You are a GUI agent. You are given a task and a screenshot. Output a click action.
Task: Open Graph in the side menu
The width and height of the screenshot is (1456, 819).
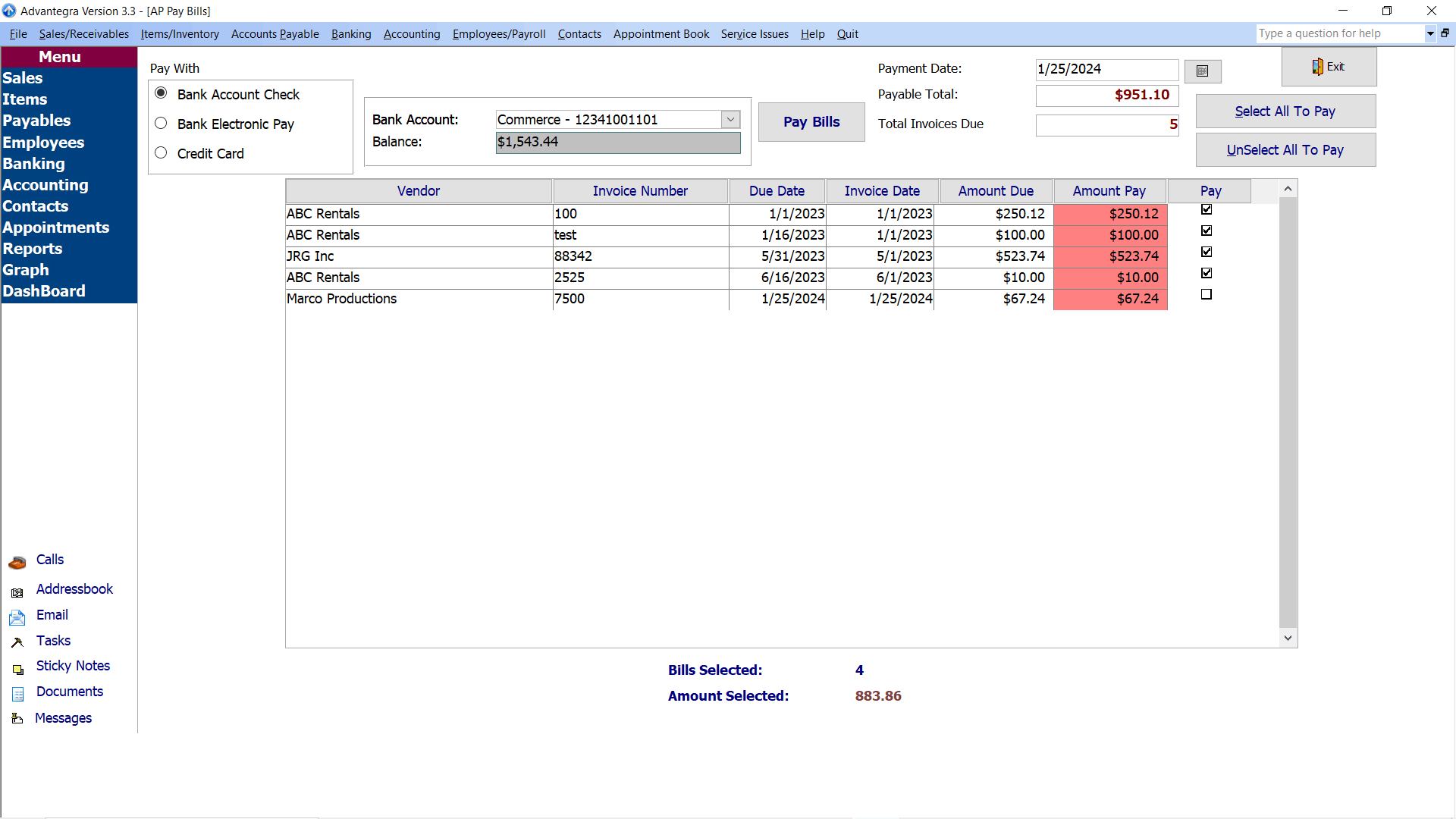click(26, 270)
